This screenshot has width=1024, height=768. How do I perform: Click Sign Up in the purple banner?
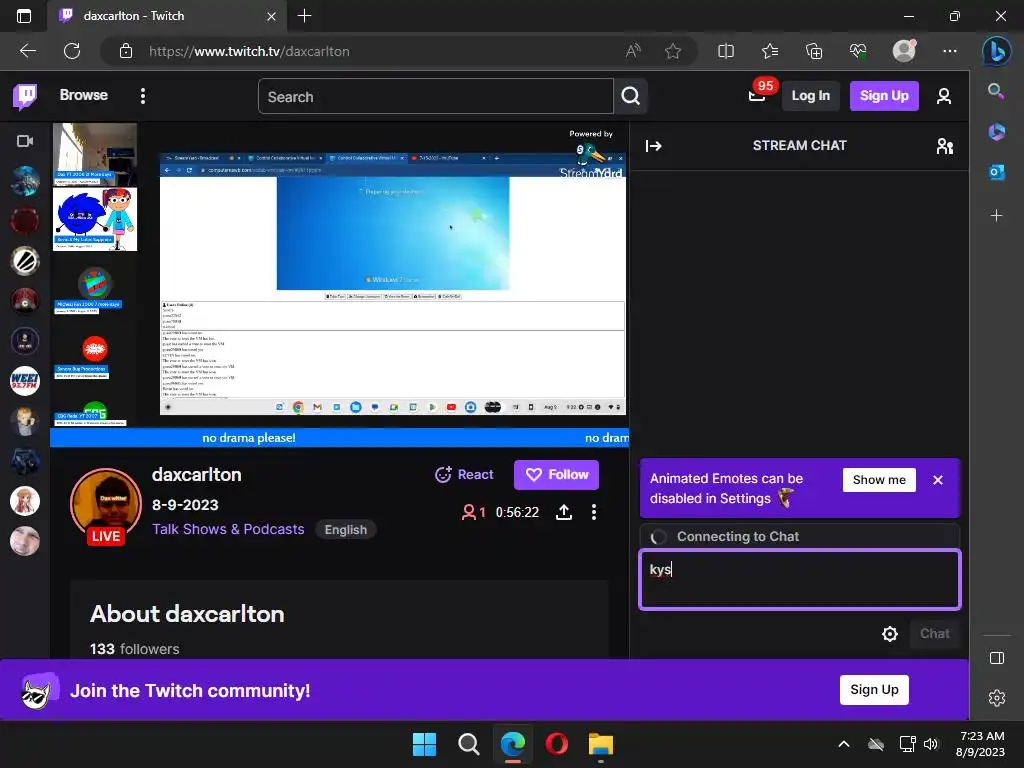coord(874,690)
